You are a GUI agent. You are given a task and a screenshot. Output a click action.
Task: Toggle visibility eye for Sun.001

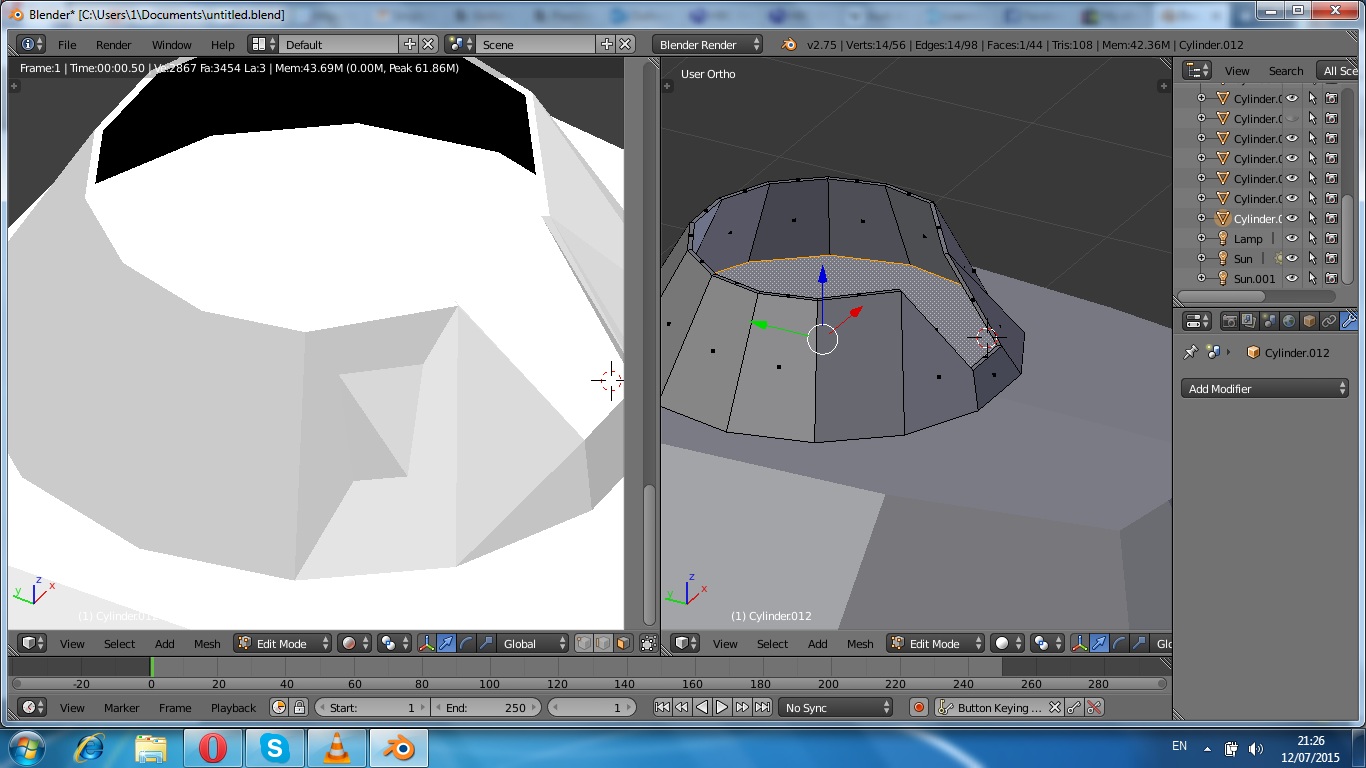(x=1291, y=278)
